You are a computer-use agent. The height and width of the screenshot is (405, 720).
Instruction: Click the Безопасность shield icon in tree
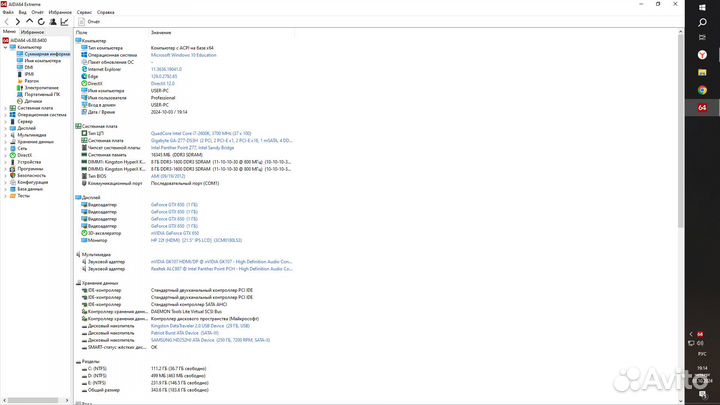tap(13, 175)
